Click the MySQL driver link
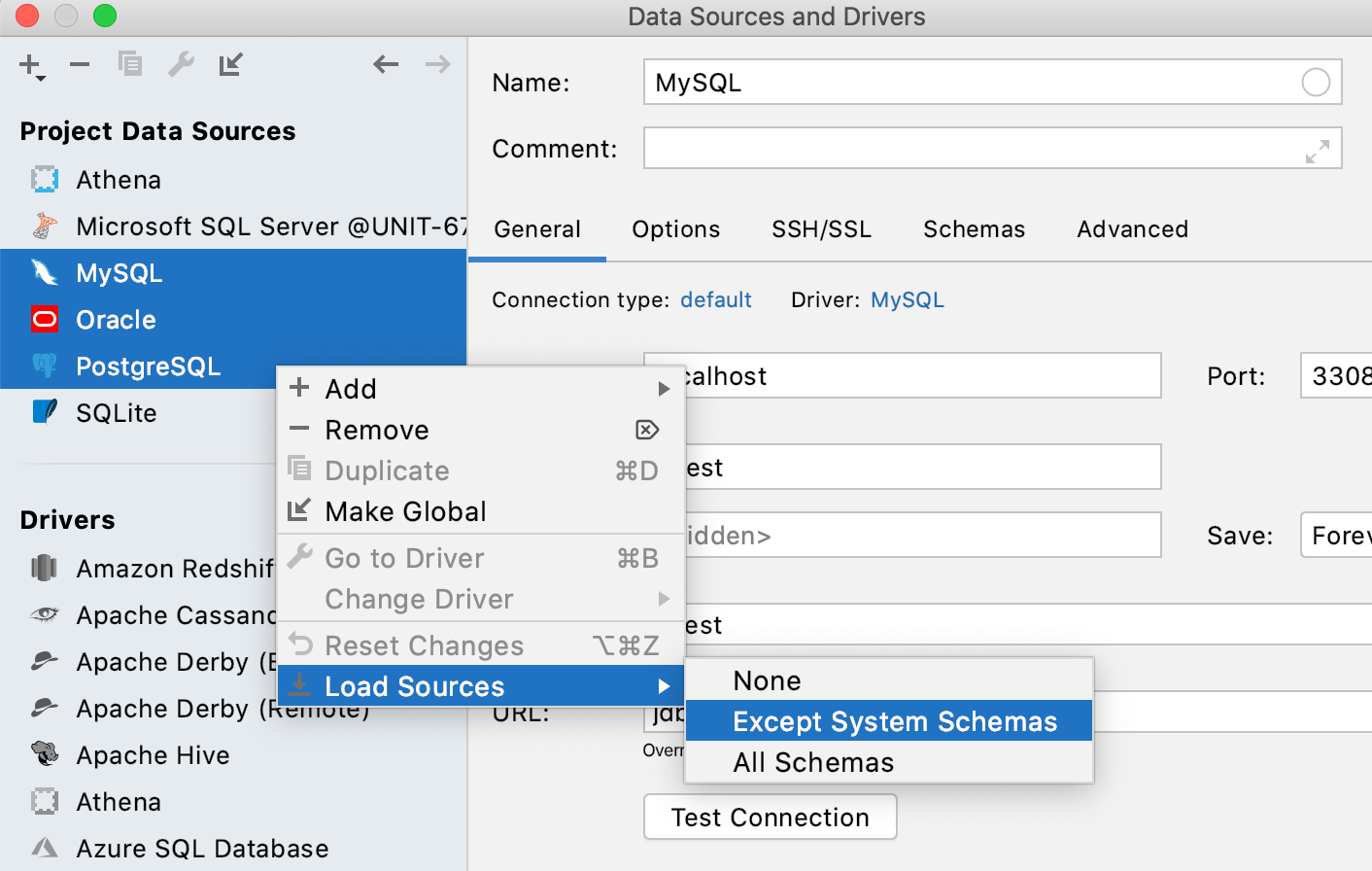Viewport: 1372px width, 871px height. coord(907,299)
